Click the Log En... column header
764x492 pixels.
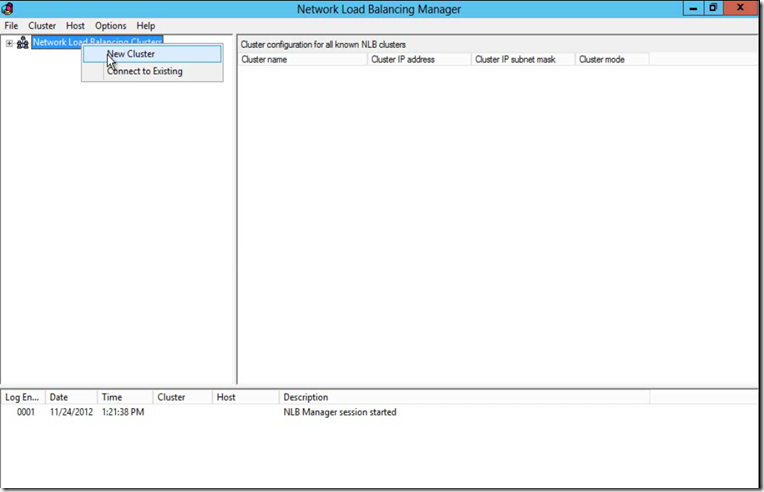coord(23,397)
